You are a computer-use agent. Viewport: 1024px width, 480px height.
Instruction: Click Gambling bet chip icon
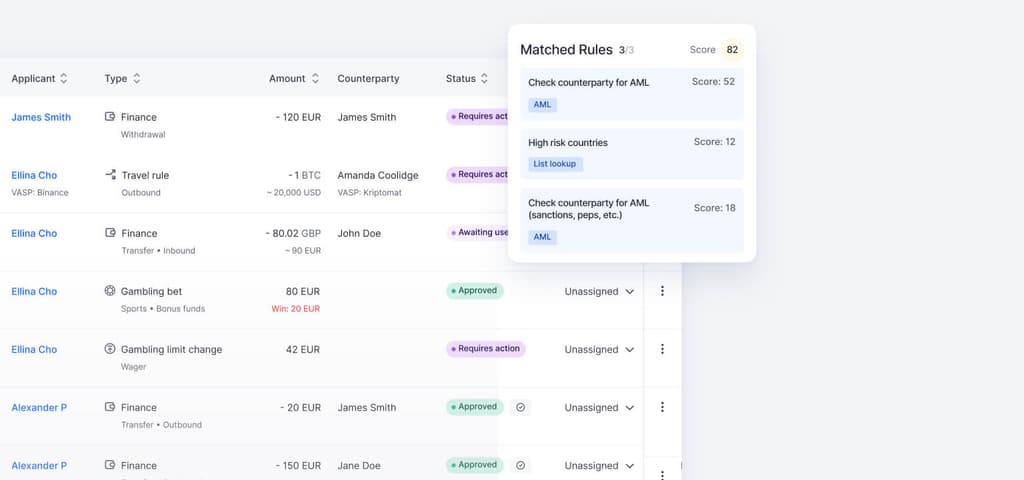[x=110, y=291]
